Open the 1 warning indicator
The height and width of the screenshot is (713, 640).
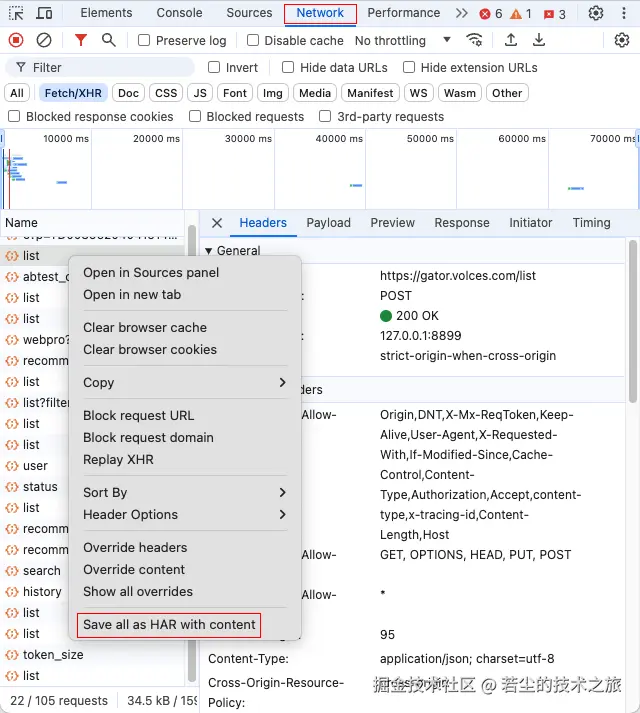tap(521, 14)
